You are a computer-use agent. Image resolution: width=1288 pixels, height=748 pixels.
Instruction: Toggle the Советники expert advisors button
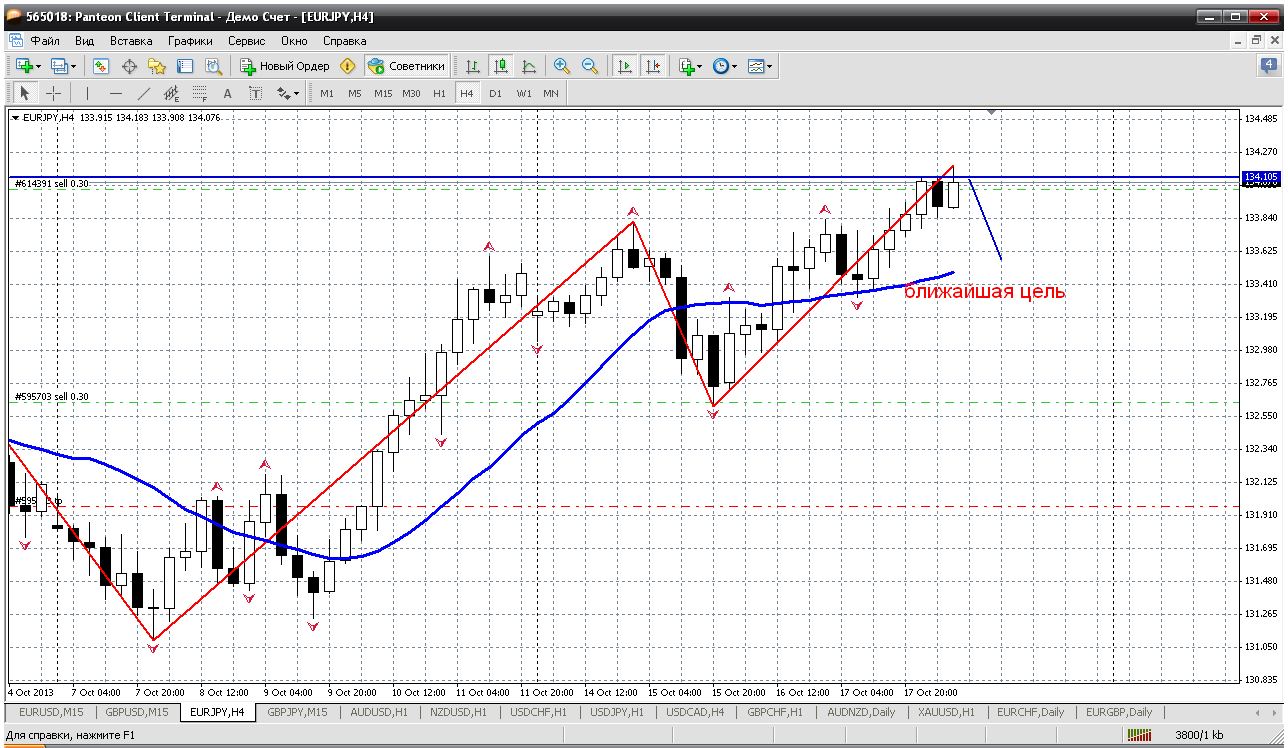pos(406,66)
